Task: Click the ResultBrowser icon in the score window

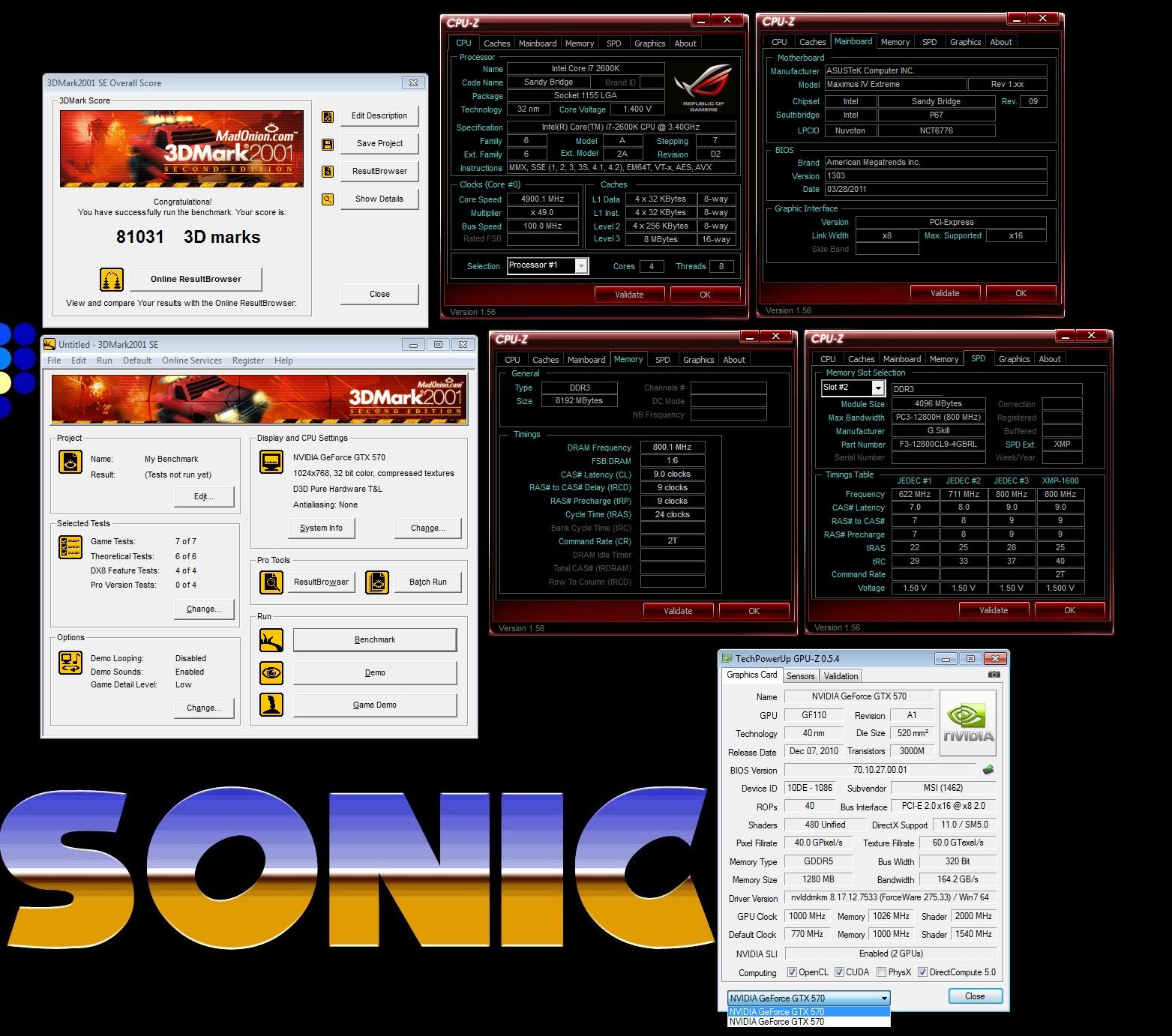Action: (x=328, y=172)
